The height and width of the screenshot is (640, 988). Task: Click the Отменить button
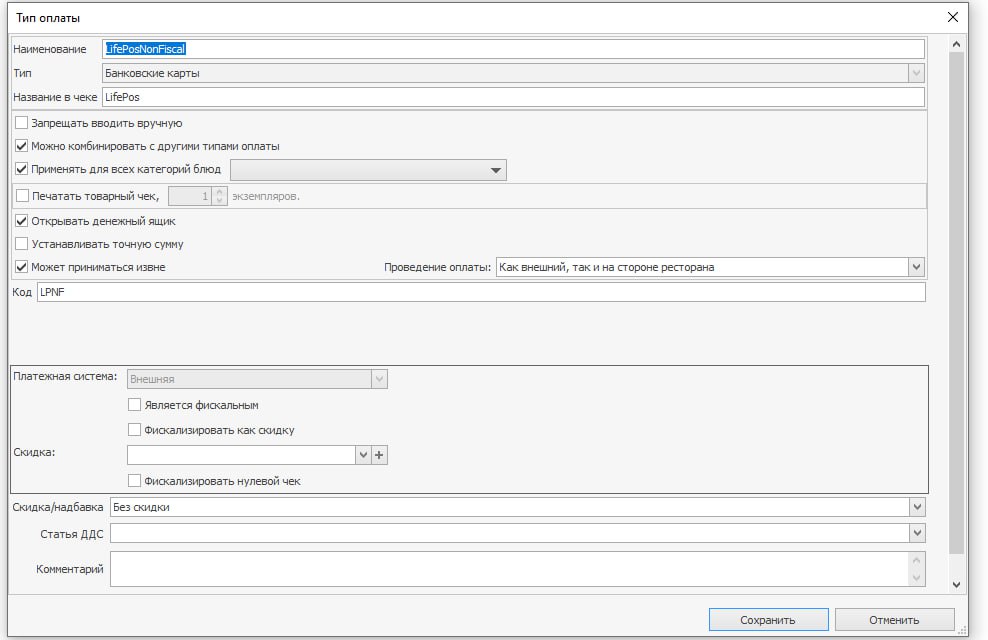pyautogui.click(x=894, y=620)
